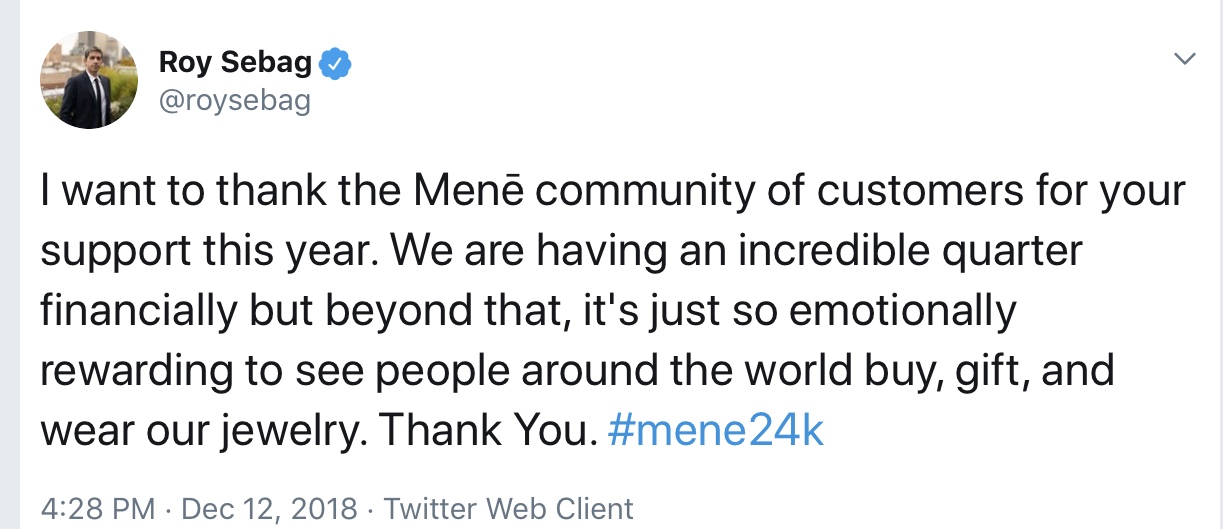Open the Roy Sebag display name

234,64
